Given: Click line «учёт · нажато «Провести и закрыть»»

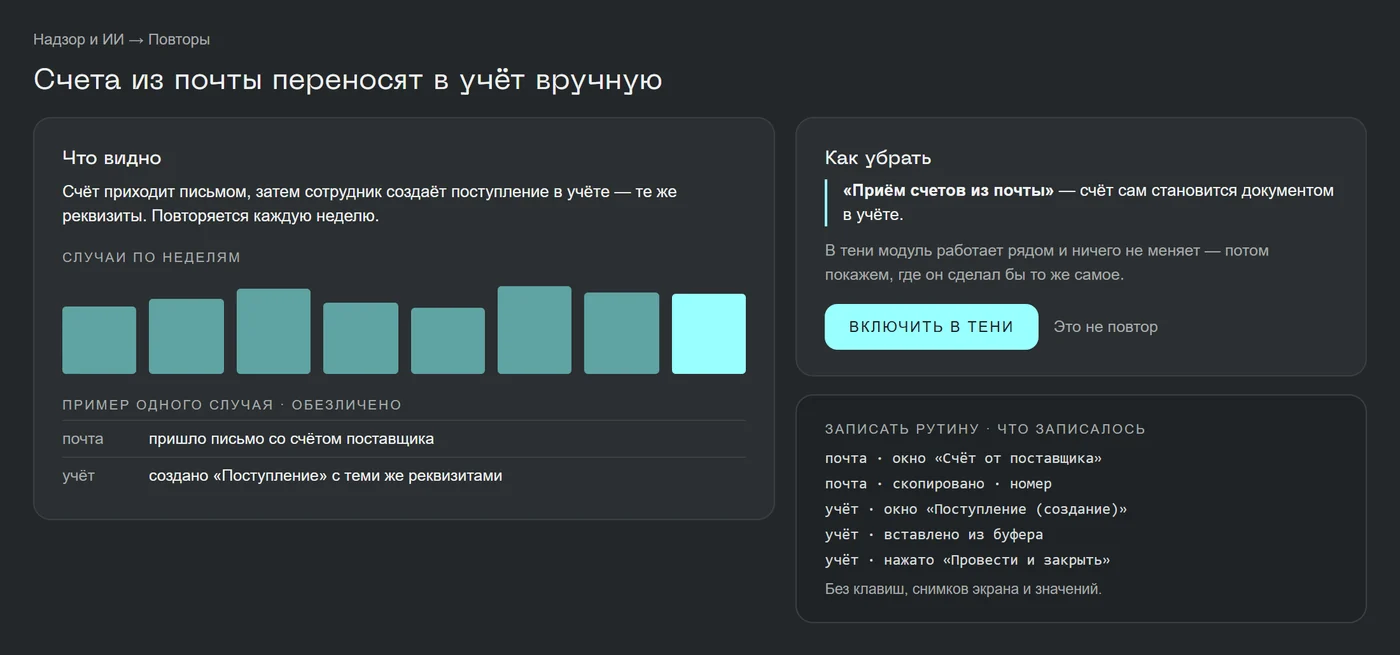Looking at the screenshot, I should [x=967, y=560].
